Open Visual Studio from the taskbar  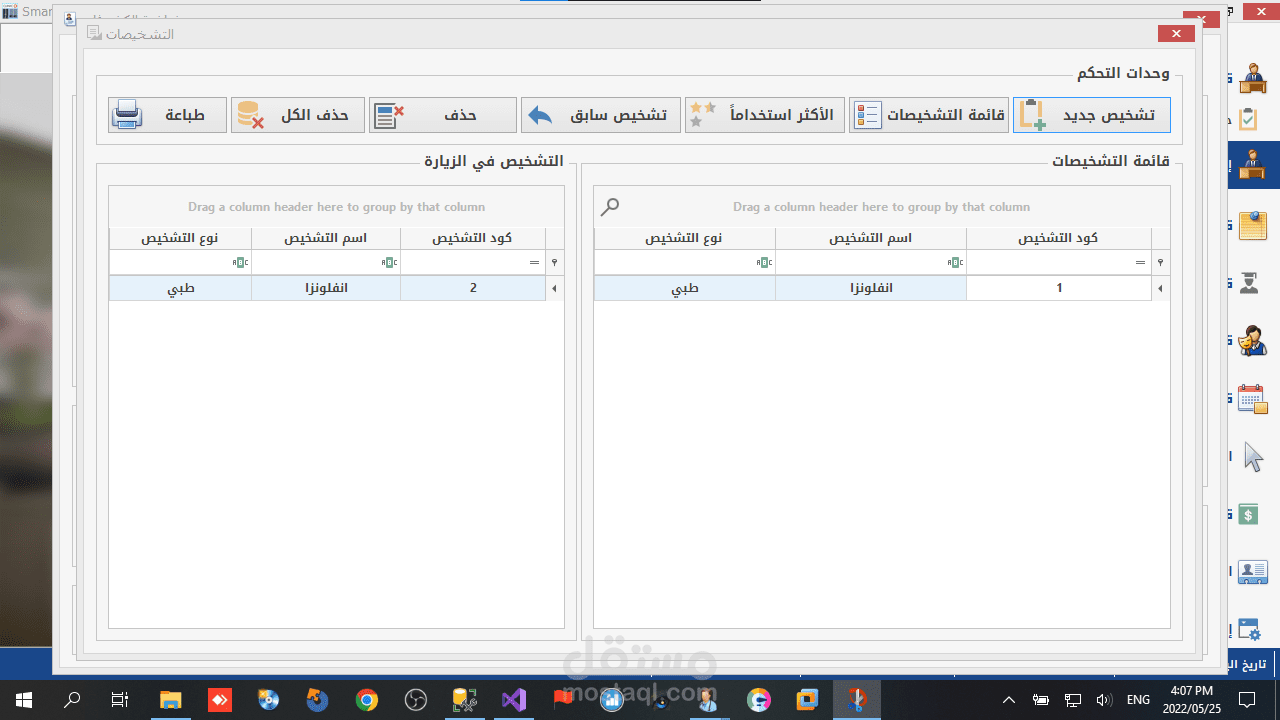(x=513, y=700)
